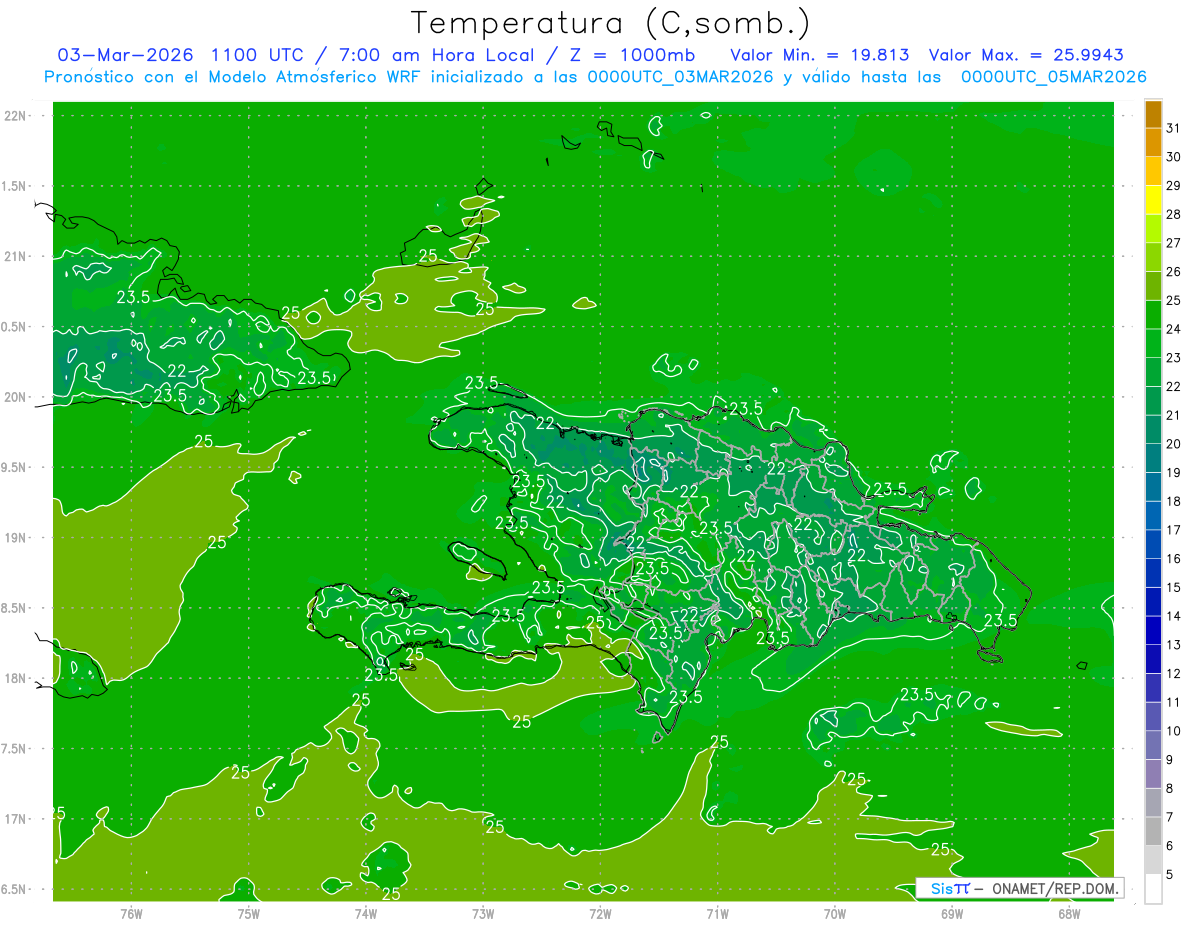Click the "1.5N" latitude axis label
This screenshot has height=927, width=1200.
pos(16,186)
